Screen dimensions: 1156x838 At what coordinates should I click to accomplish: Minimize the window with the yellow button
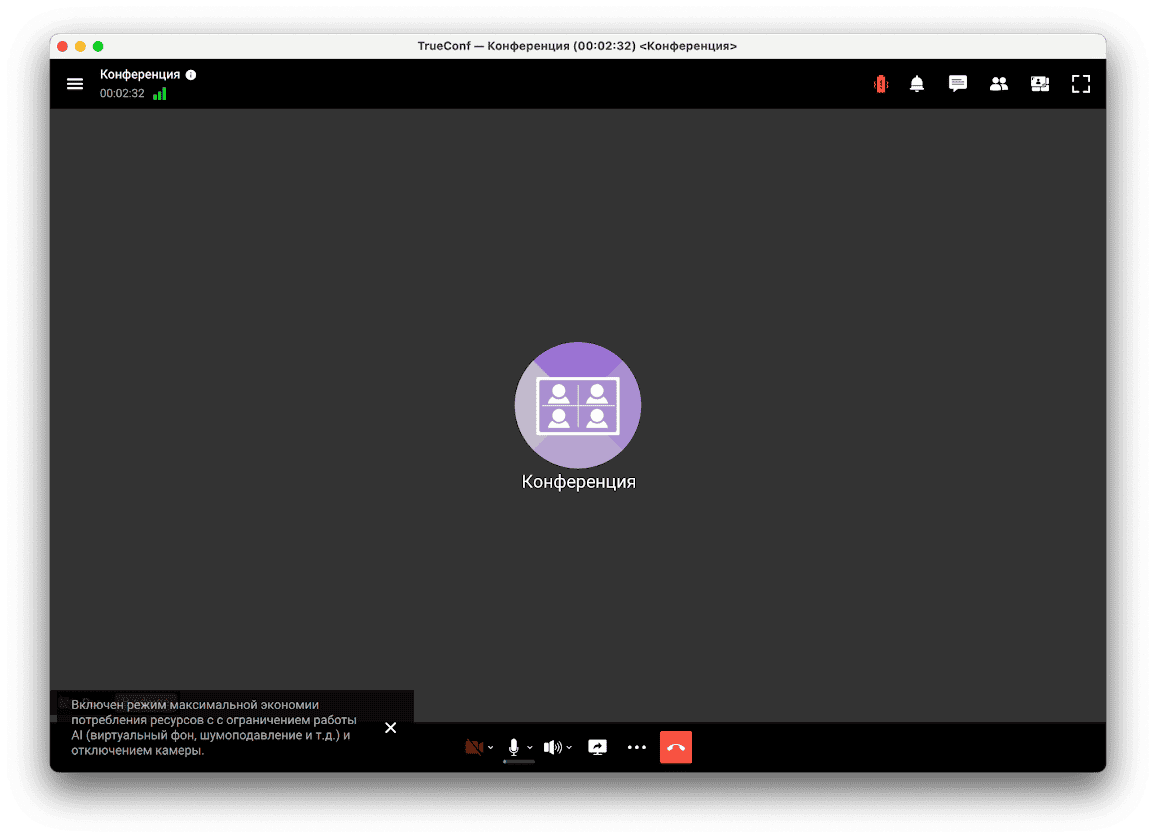80,46
